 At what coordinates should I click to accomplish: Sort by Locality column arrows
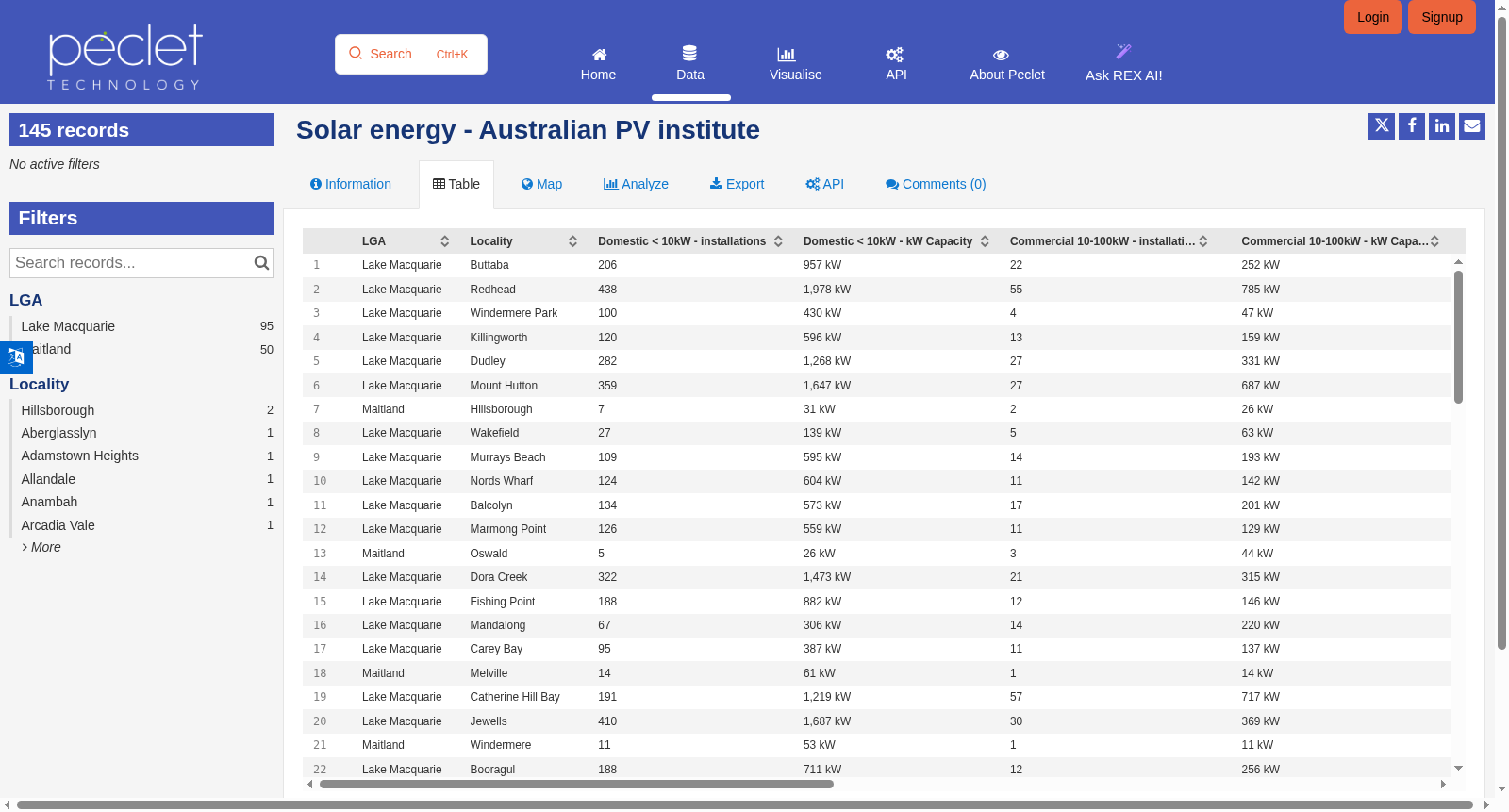pos(572,241)
